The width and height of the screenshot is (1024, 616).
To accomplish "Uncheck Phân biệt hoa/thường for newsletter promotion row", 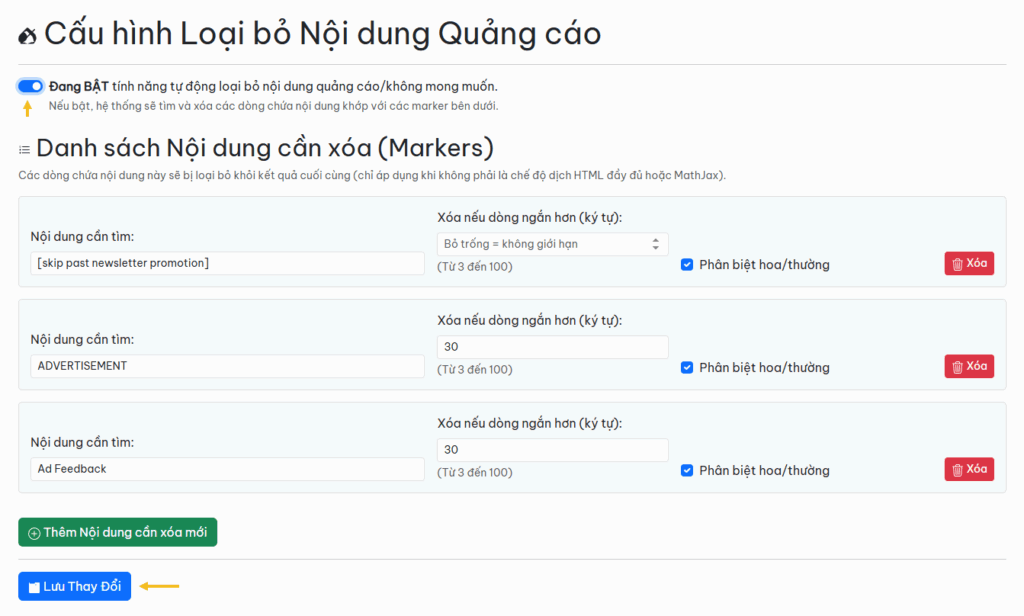I will point(687,265).
